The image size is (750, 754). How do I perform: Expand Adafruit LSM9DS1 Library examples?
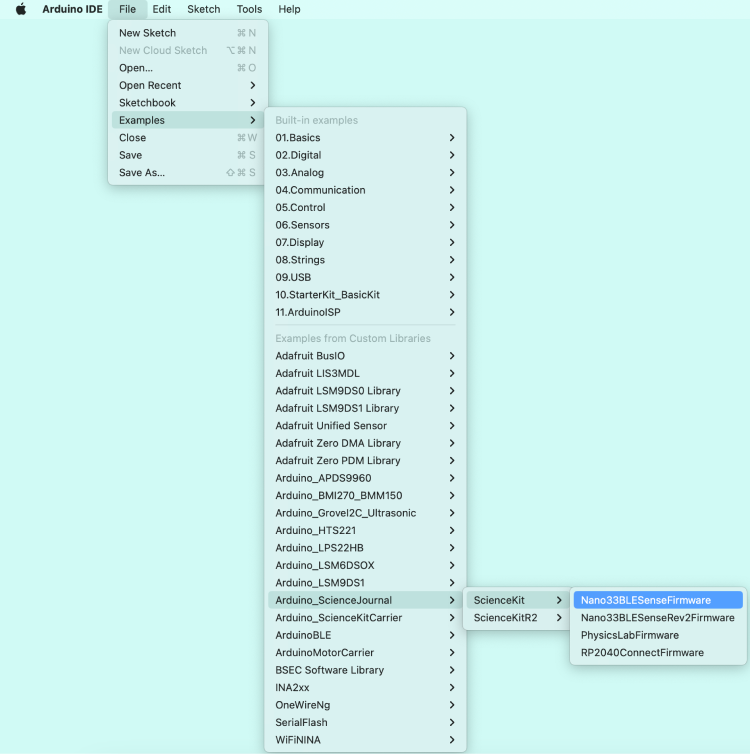pyautogui.click(x=337, y=408)
